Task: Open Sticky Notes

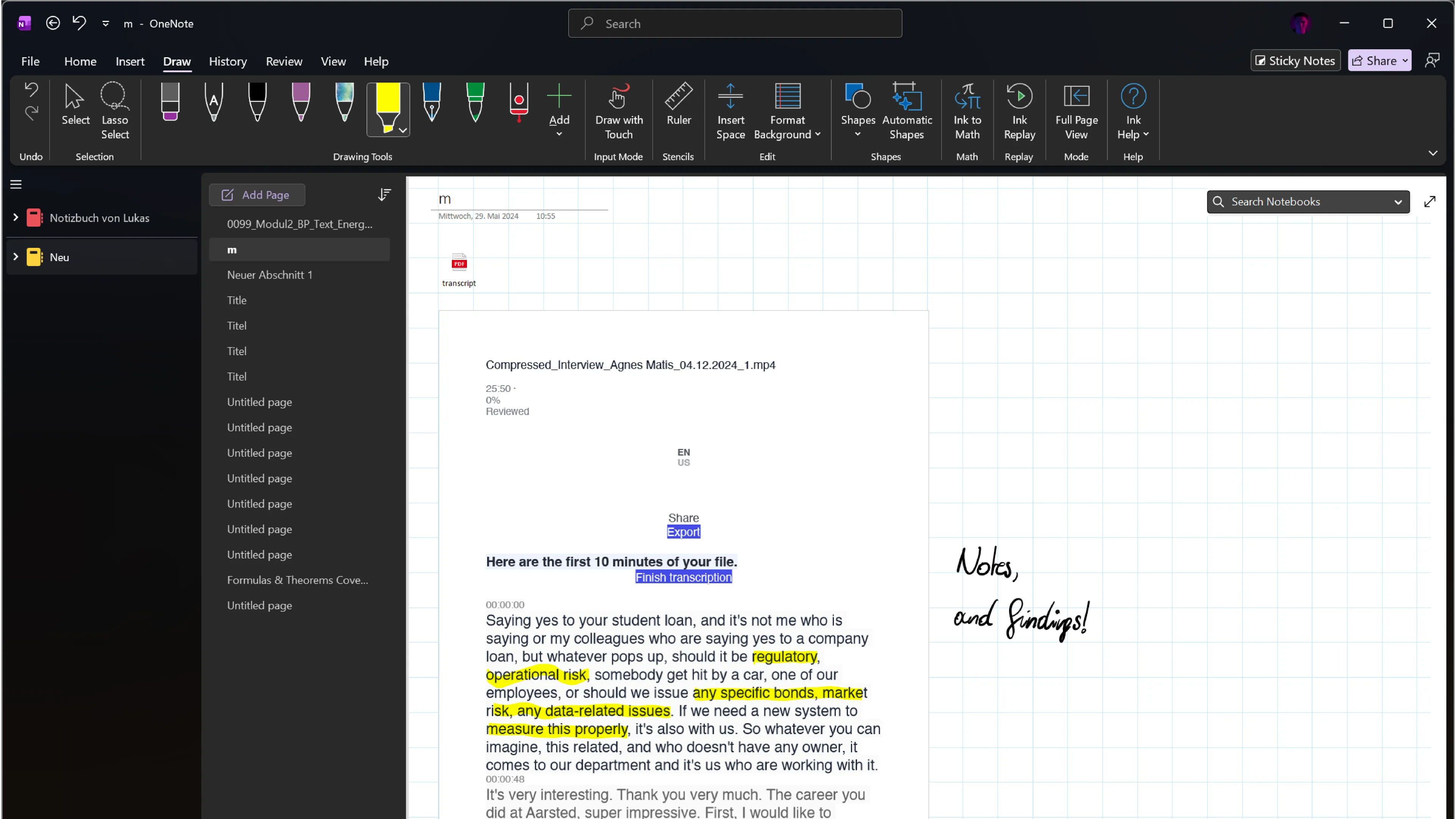Action: click(1295, 61)
